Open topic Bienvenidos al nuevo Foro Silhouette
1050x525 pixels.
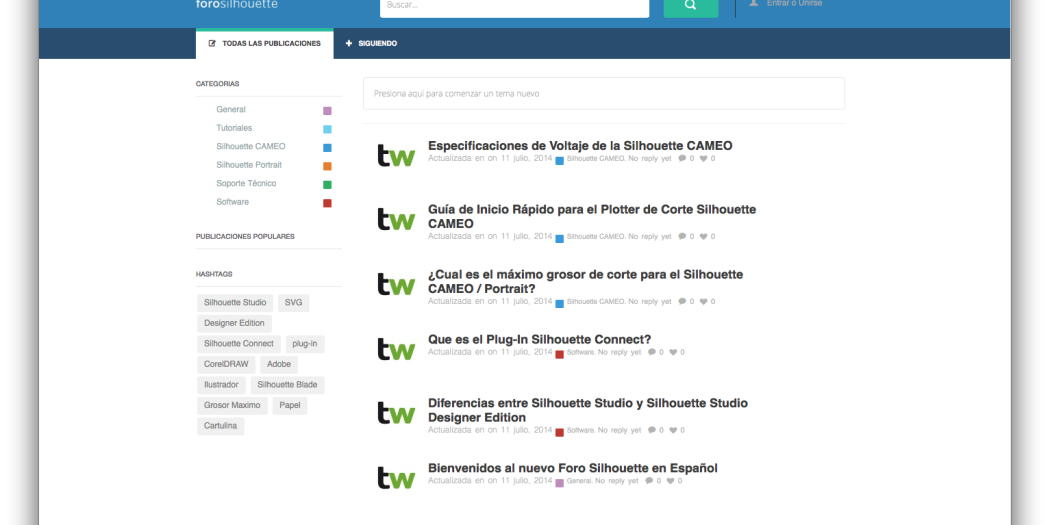point(573,468)
